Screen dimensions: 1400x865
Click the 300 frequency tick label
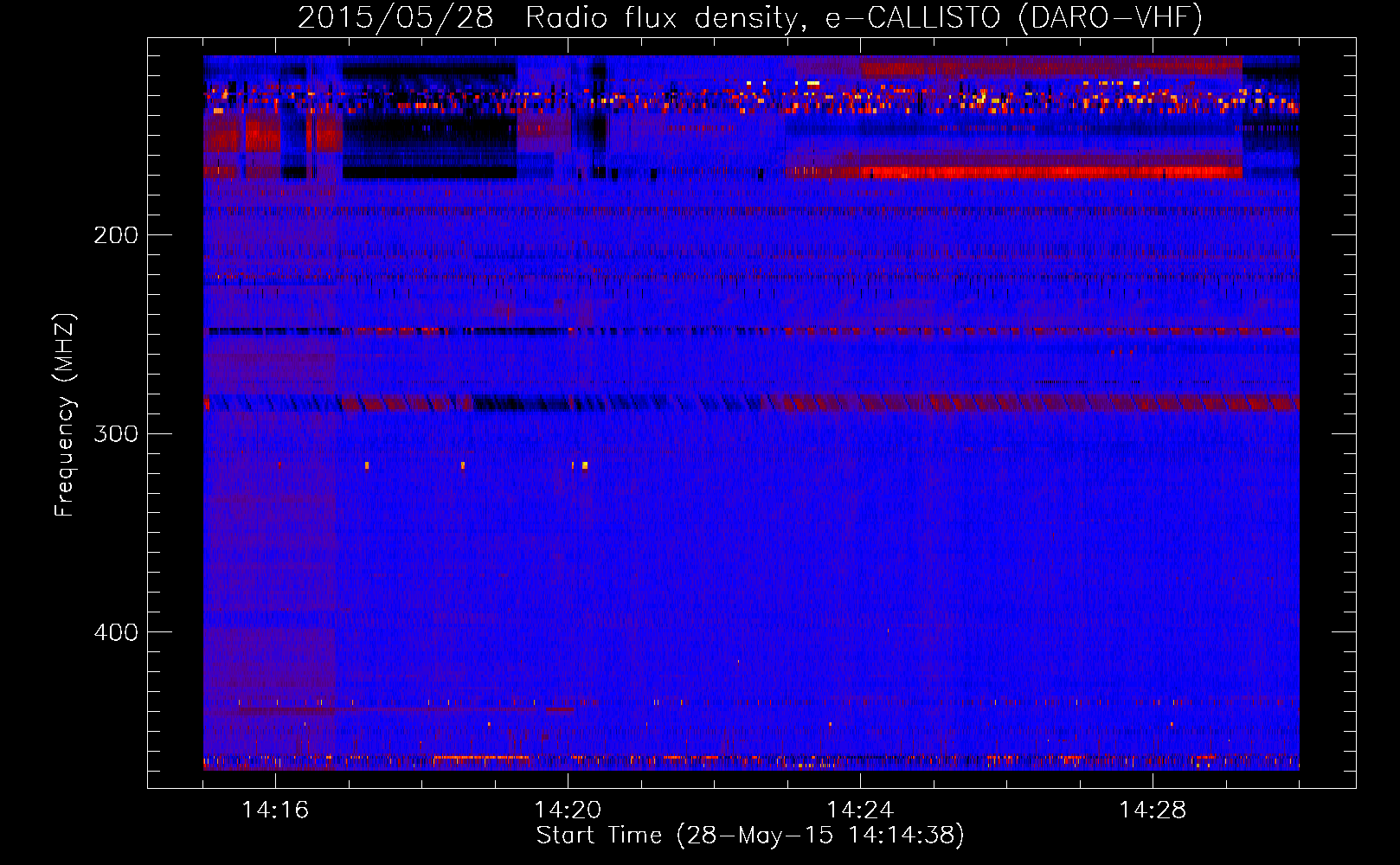(116, 433)
